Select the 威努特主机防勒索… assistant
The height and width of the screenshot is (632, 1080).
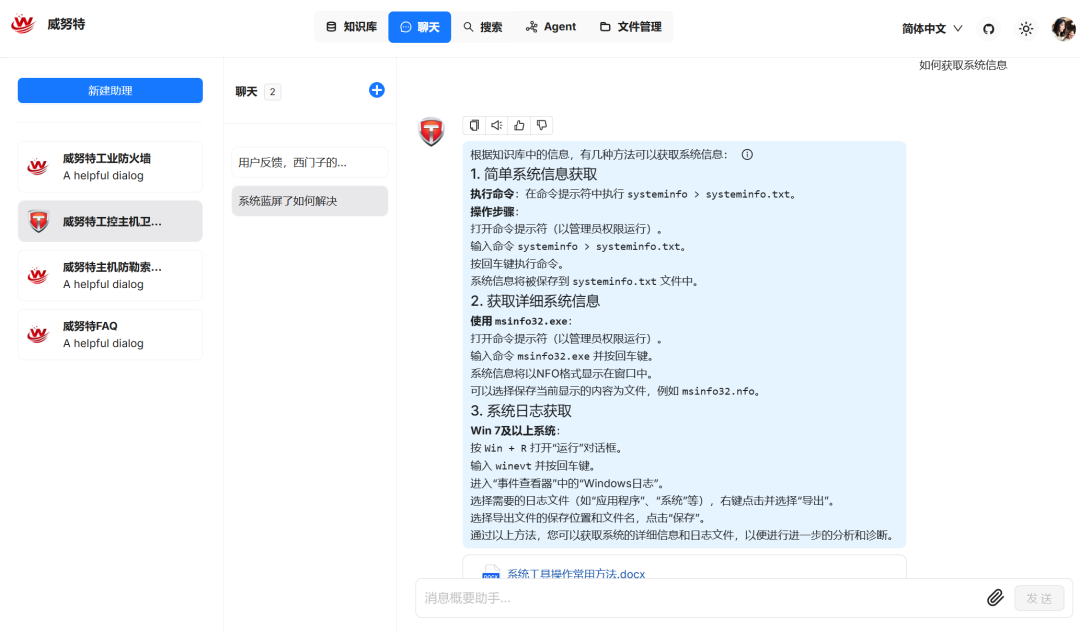coord(110,275)
